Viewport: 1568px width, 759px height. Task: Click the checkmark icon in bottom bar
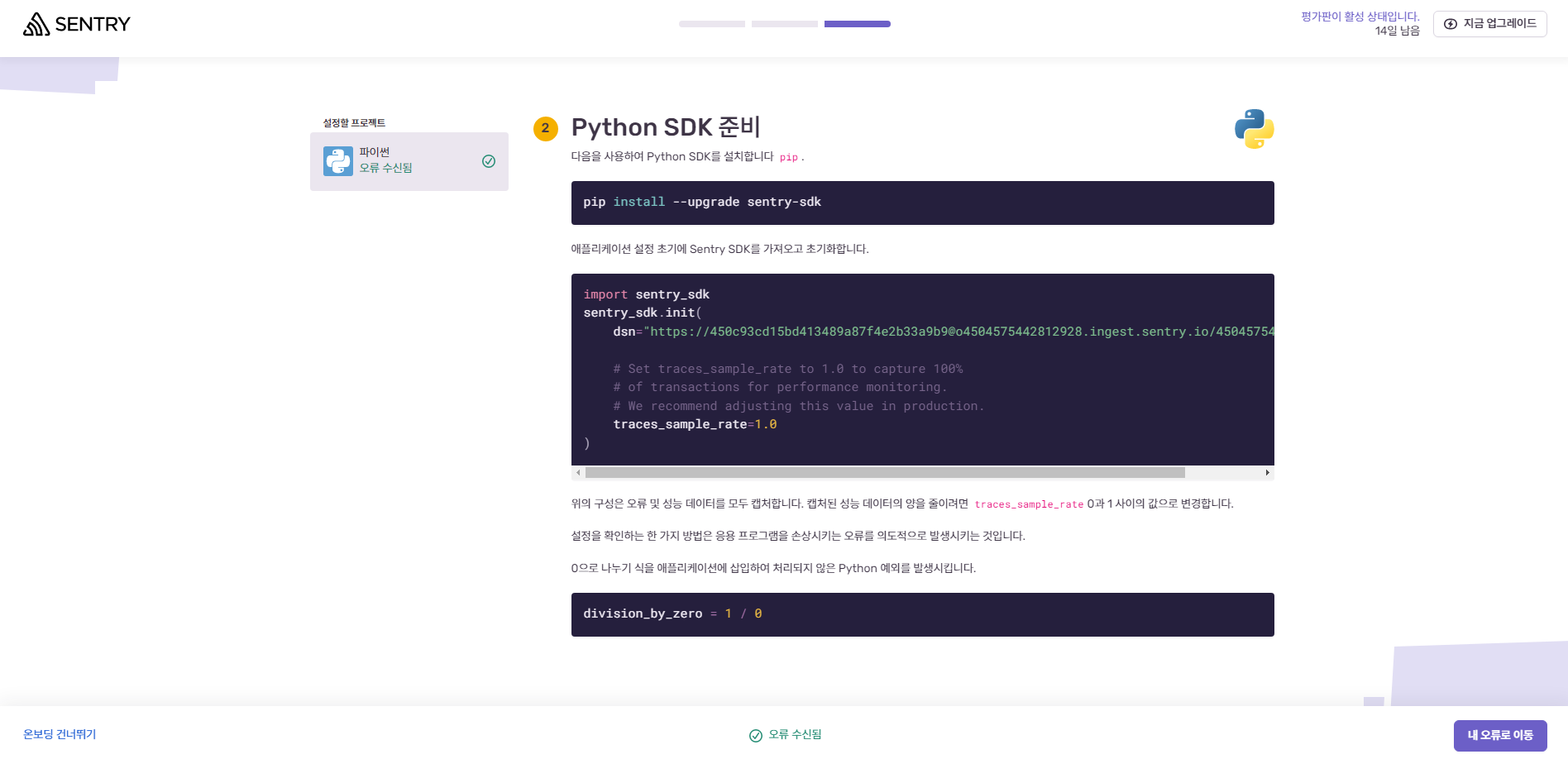click(x=756, y=735)
